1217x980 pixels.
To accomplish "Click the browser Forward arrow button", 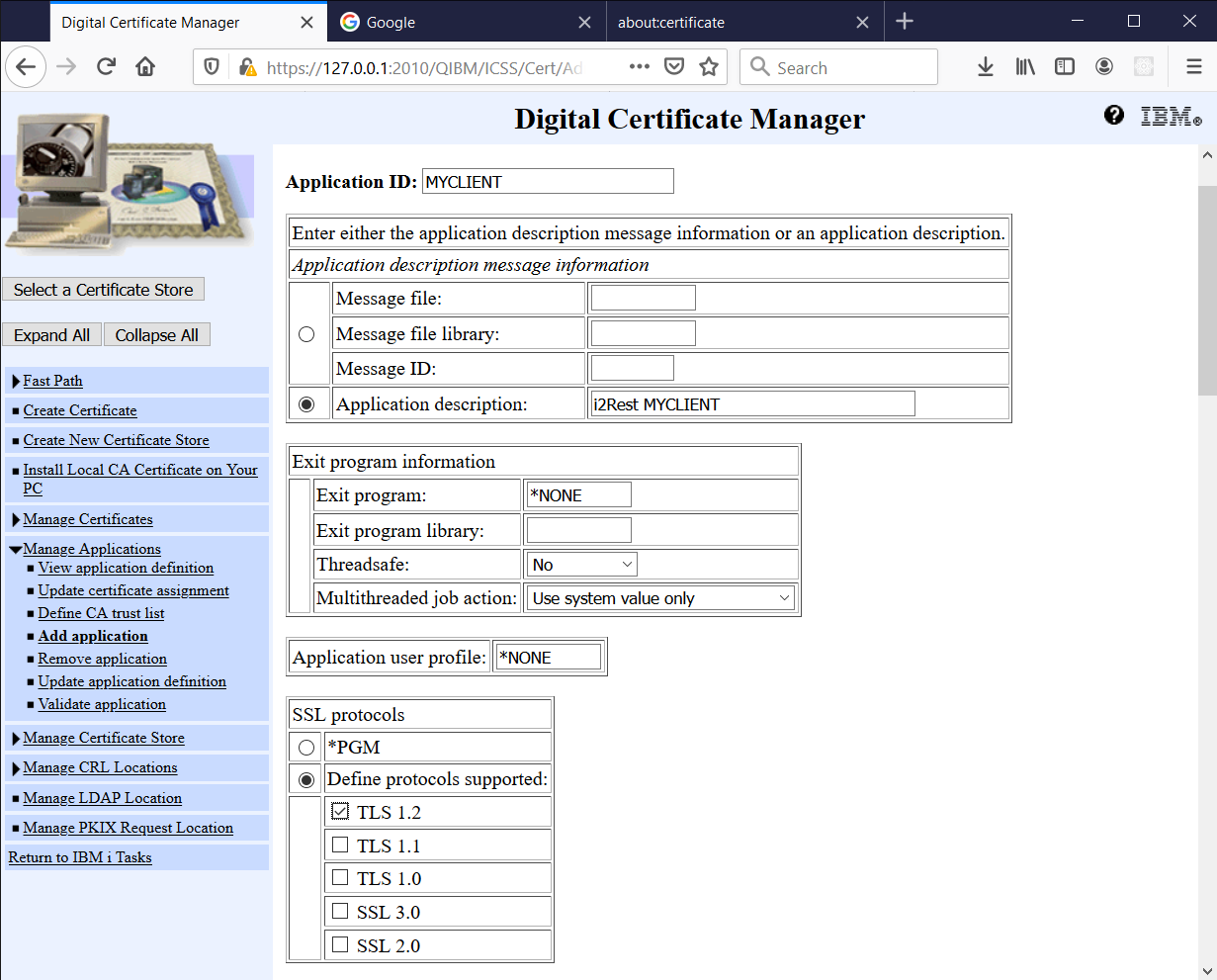I will tap(66, 67).
